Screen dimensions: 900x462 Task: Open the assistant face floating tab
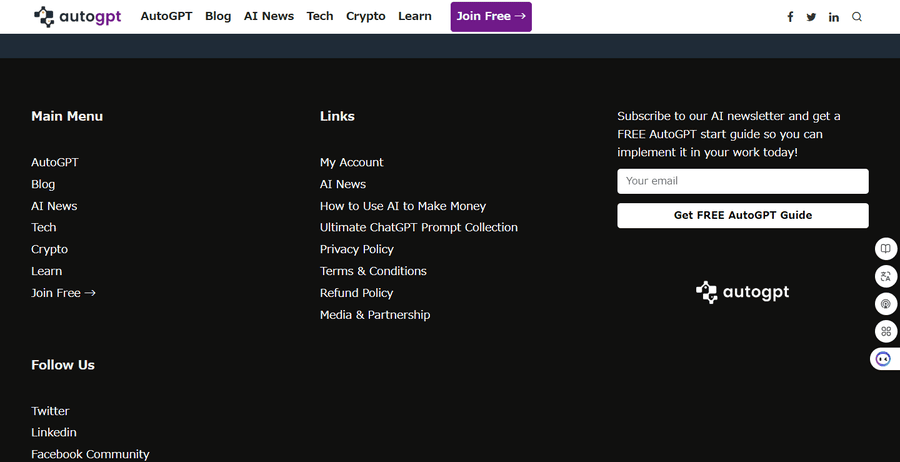click(x=885, y=359)
